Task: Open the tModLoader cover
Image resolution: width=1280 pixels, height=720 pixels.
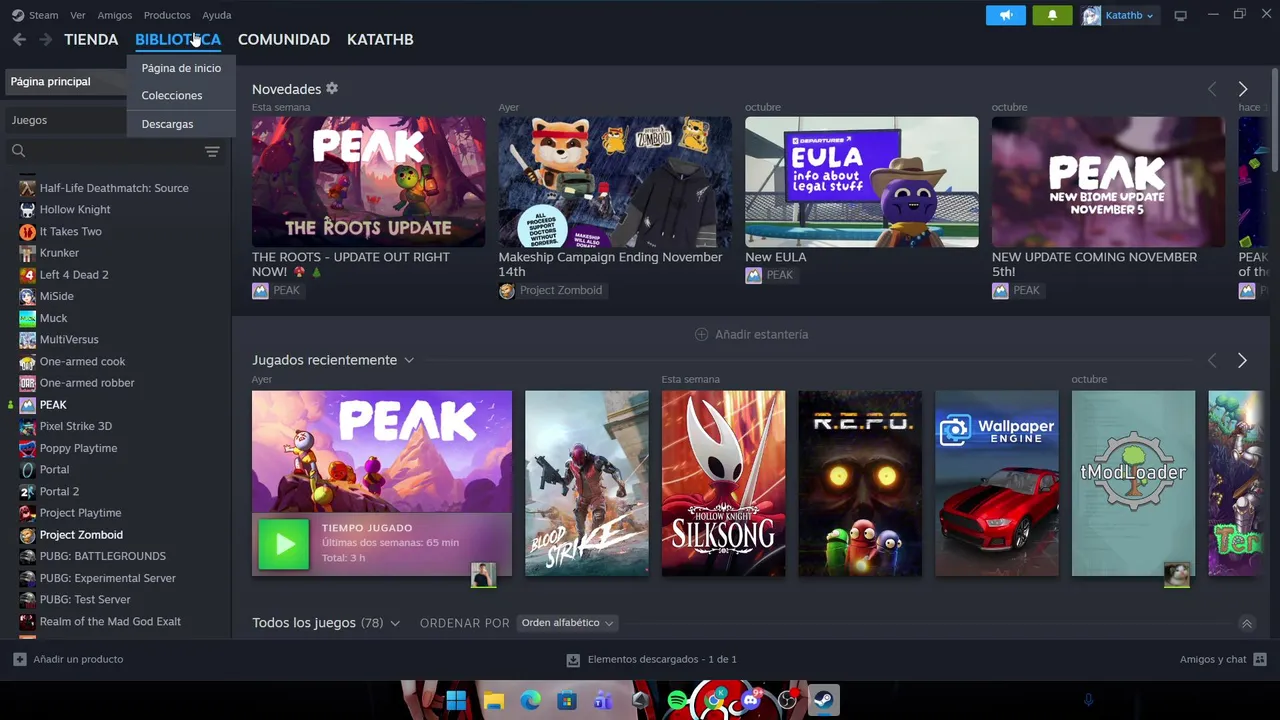Action: click(x=1133, y=483)
